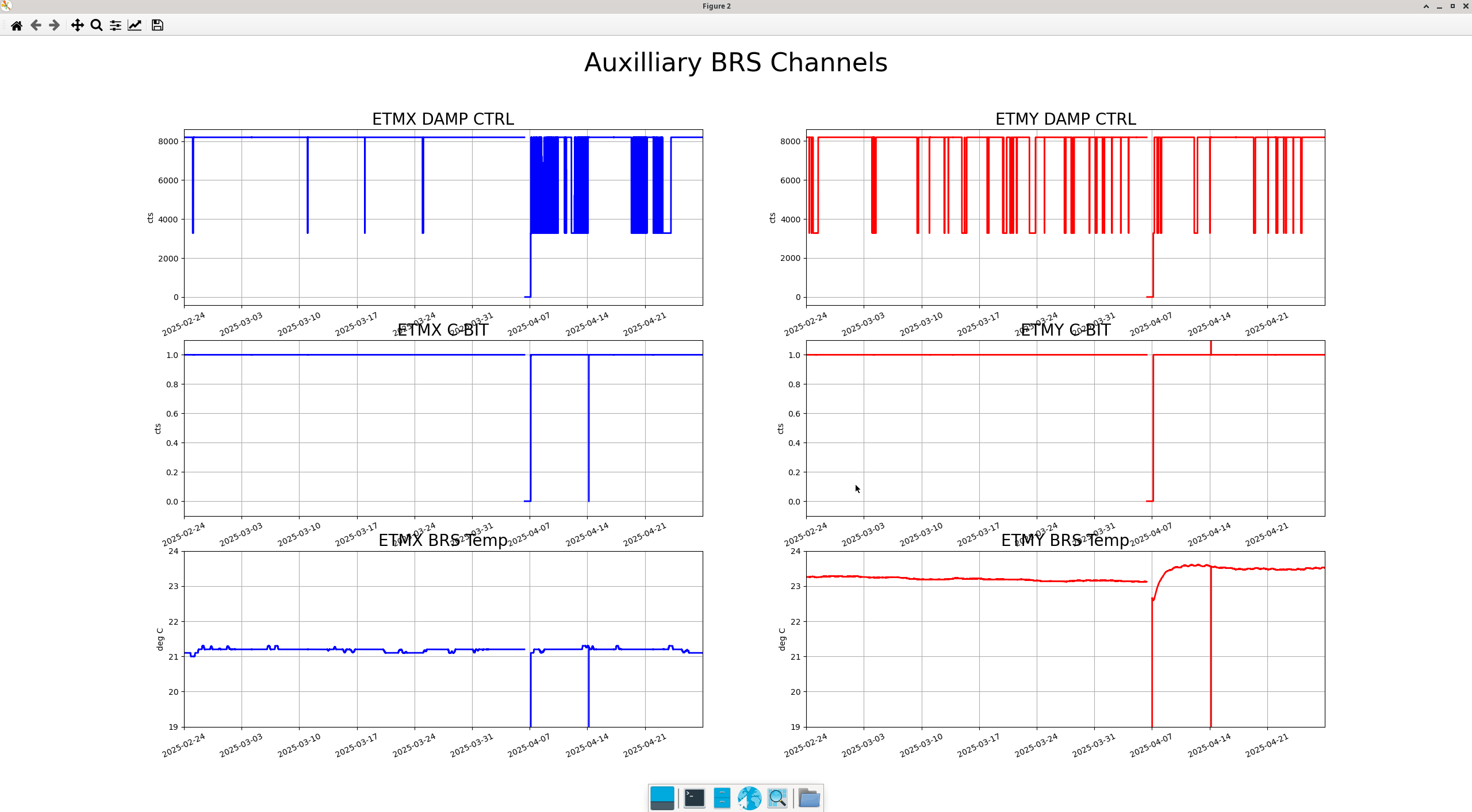
Task: Reset the view with the Home icon
Action: click(x=17, y=25)
